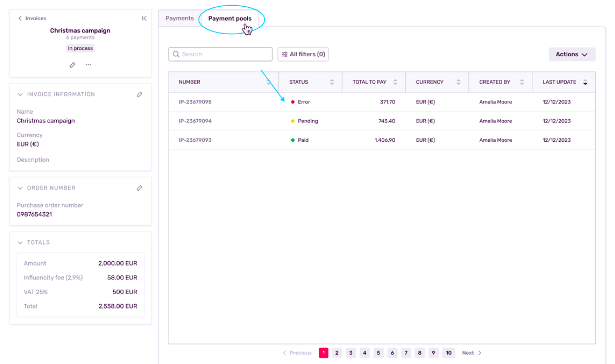Click the 2,000.00 EUR amount value
The height and width of the screenshot is (364, 615).
[x=118, y=264]
